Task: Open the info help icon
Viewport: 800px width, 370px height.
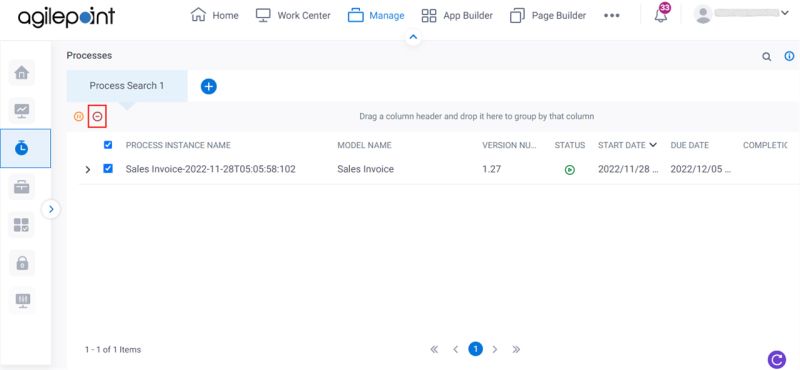Action: [789, 56]
